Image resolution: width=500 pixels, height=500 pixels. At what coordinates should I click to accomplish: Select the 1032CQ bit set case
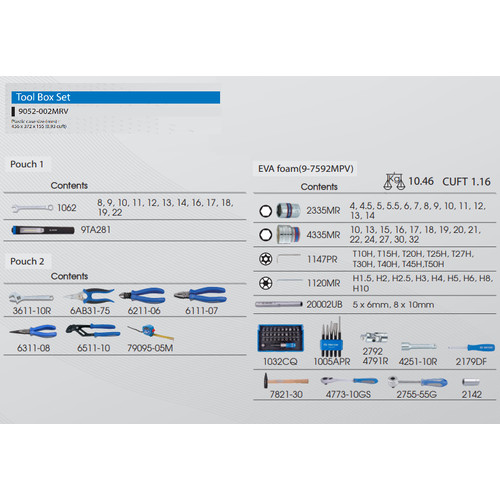point(280,338)
